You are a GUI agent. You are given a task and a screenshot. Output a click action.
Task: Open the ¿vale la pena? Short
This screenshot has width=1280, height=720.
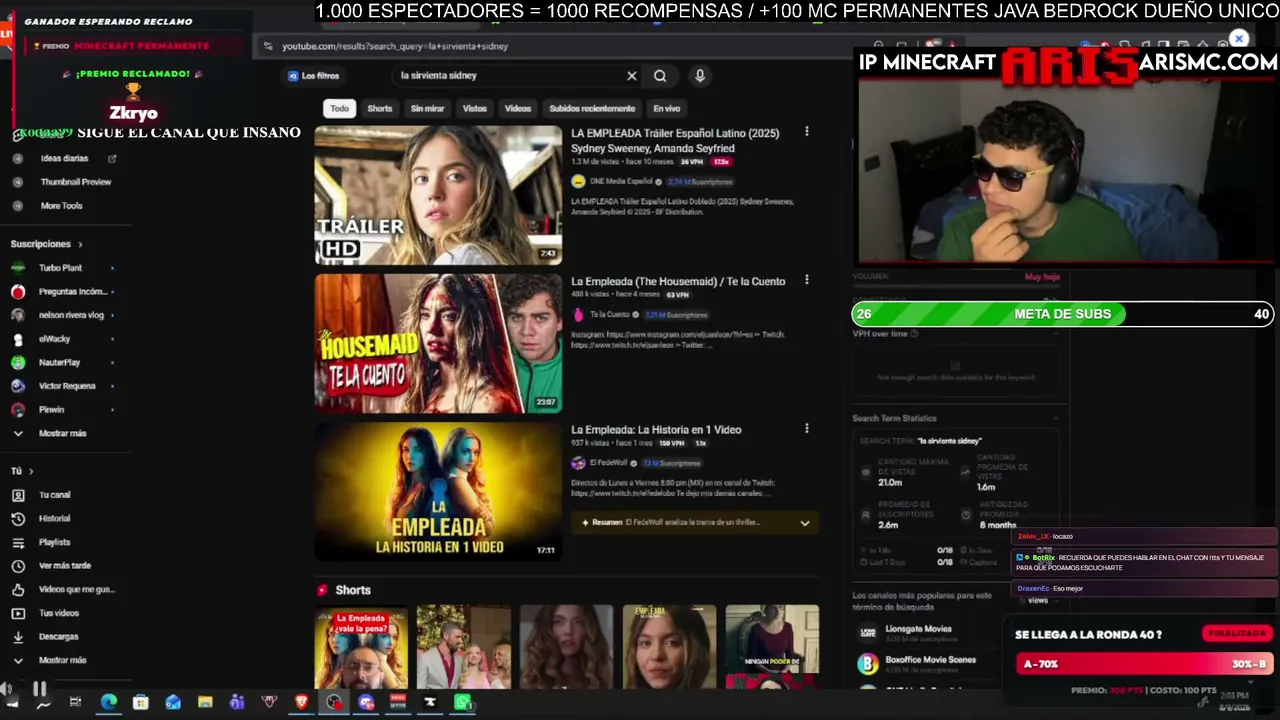[x=361, y=648]
